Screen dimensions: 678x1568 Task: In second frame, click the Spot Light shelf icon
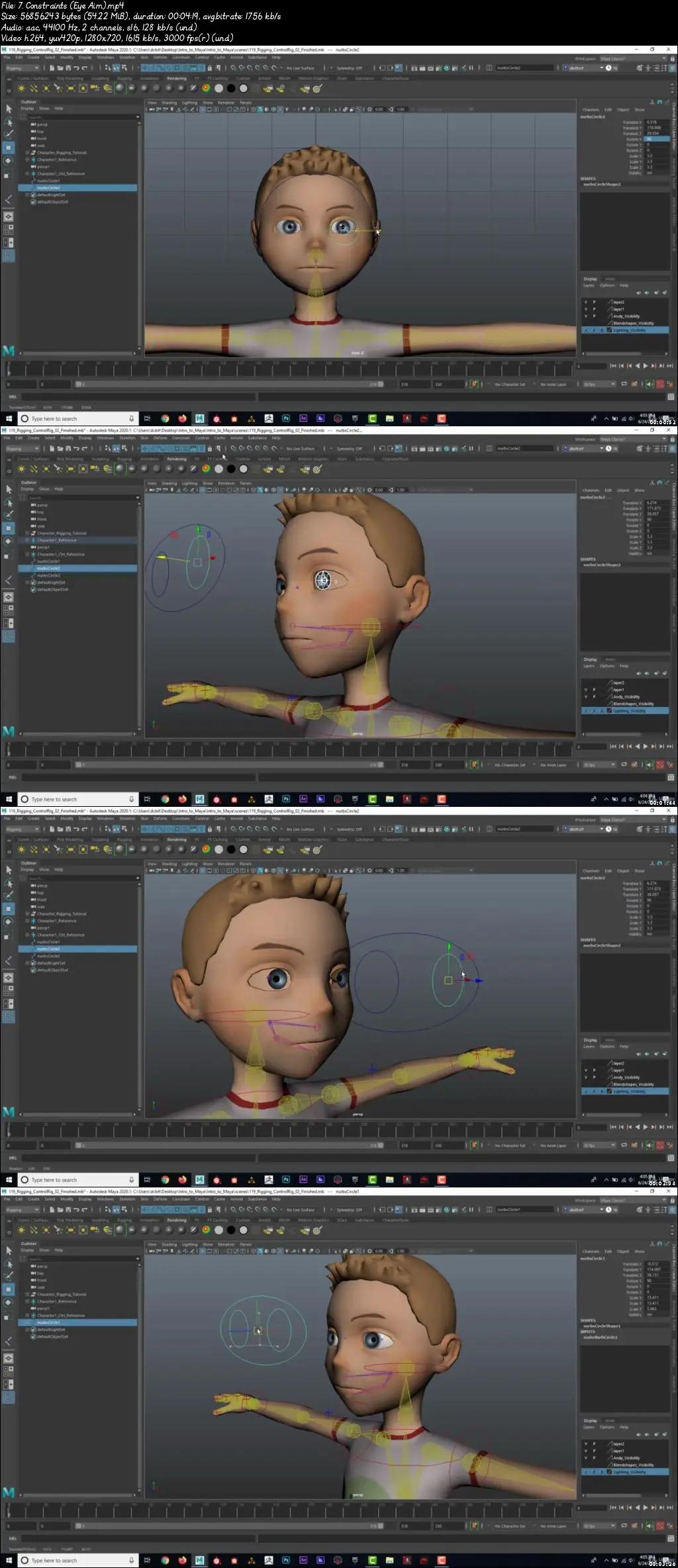[59, 469]
